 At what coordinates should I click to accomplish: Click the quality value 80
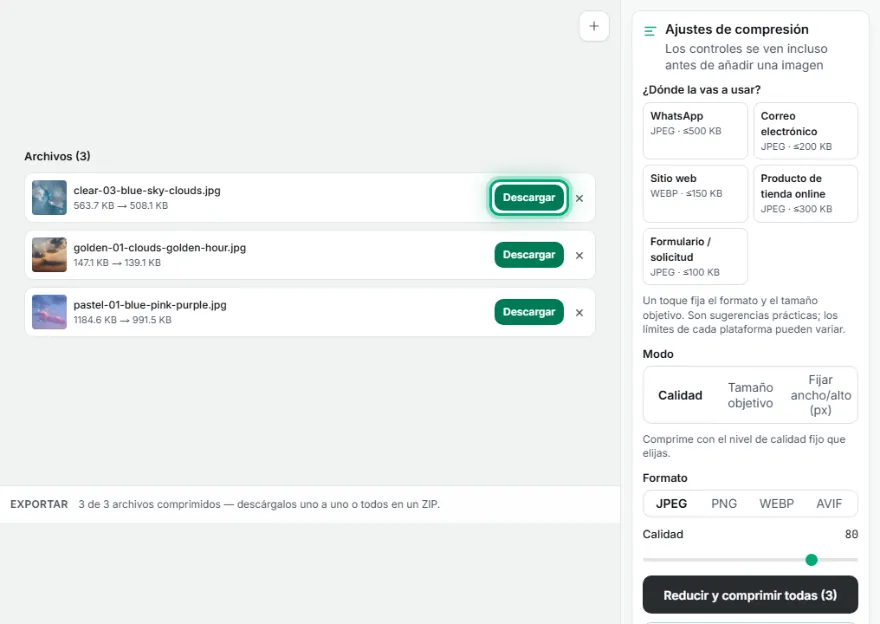pos(851,534)
